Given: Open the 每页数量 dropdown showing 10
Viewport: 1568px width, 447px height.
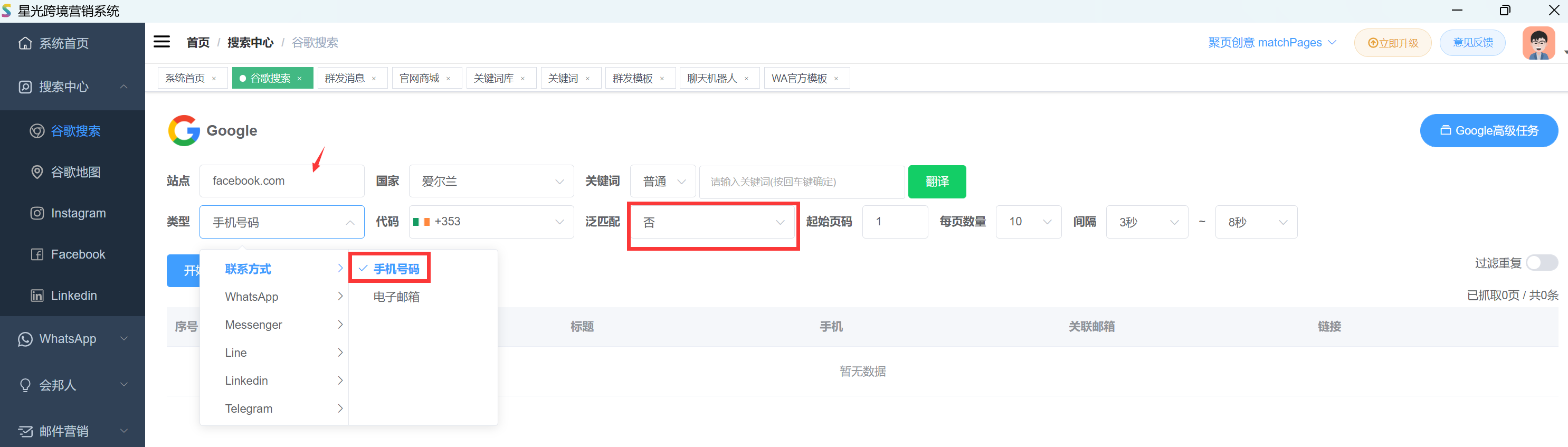Looking at the screenshot, I should click(x=1029, y=222).
